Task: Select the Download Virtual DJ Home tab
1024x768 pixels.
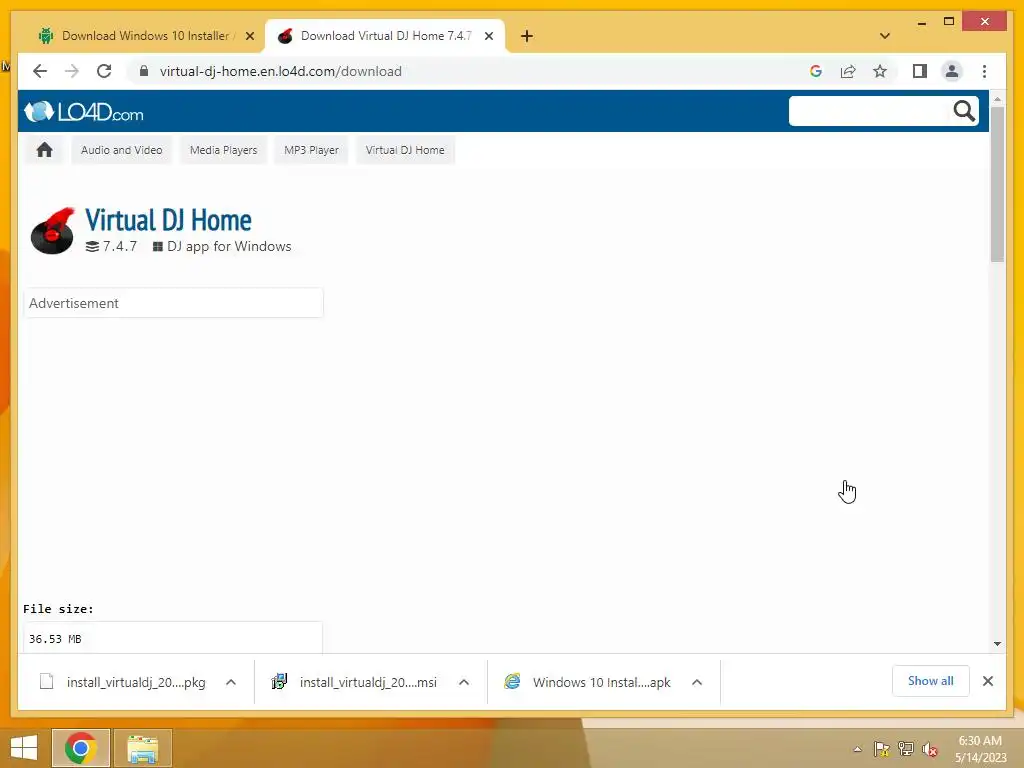Action: click(x=385, y=36)
